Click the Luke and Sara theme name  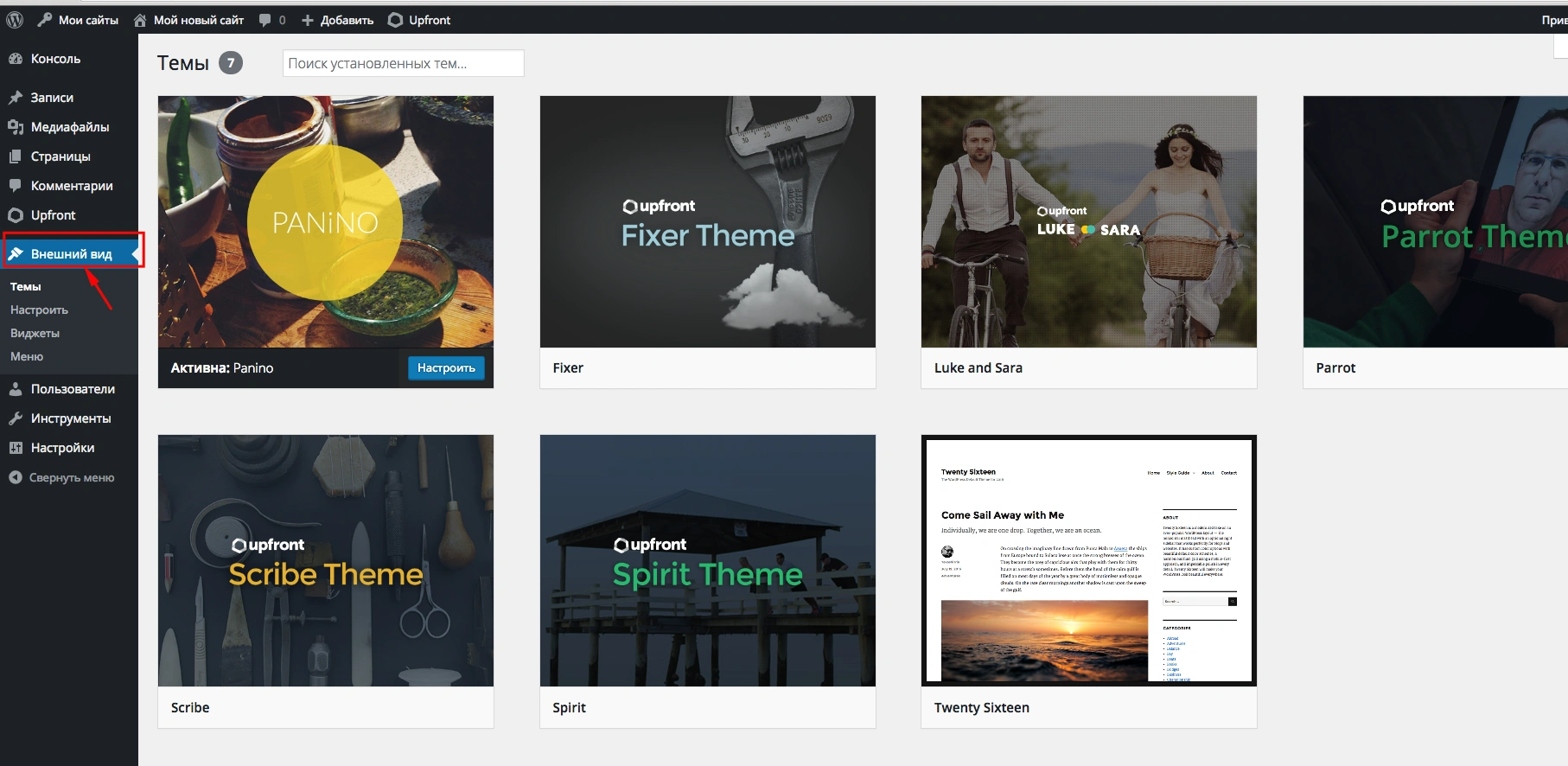click(978, 367)
